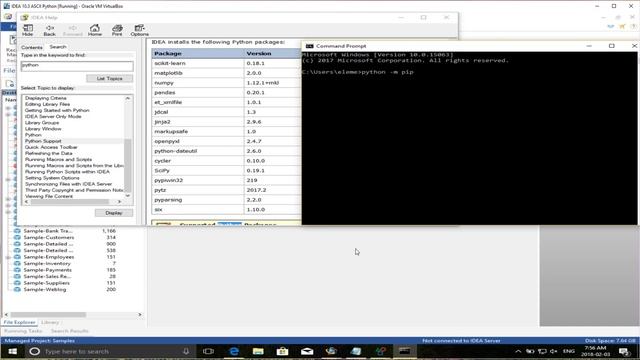Open Sample-Inventory database

47,264
